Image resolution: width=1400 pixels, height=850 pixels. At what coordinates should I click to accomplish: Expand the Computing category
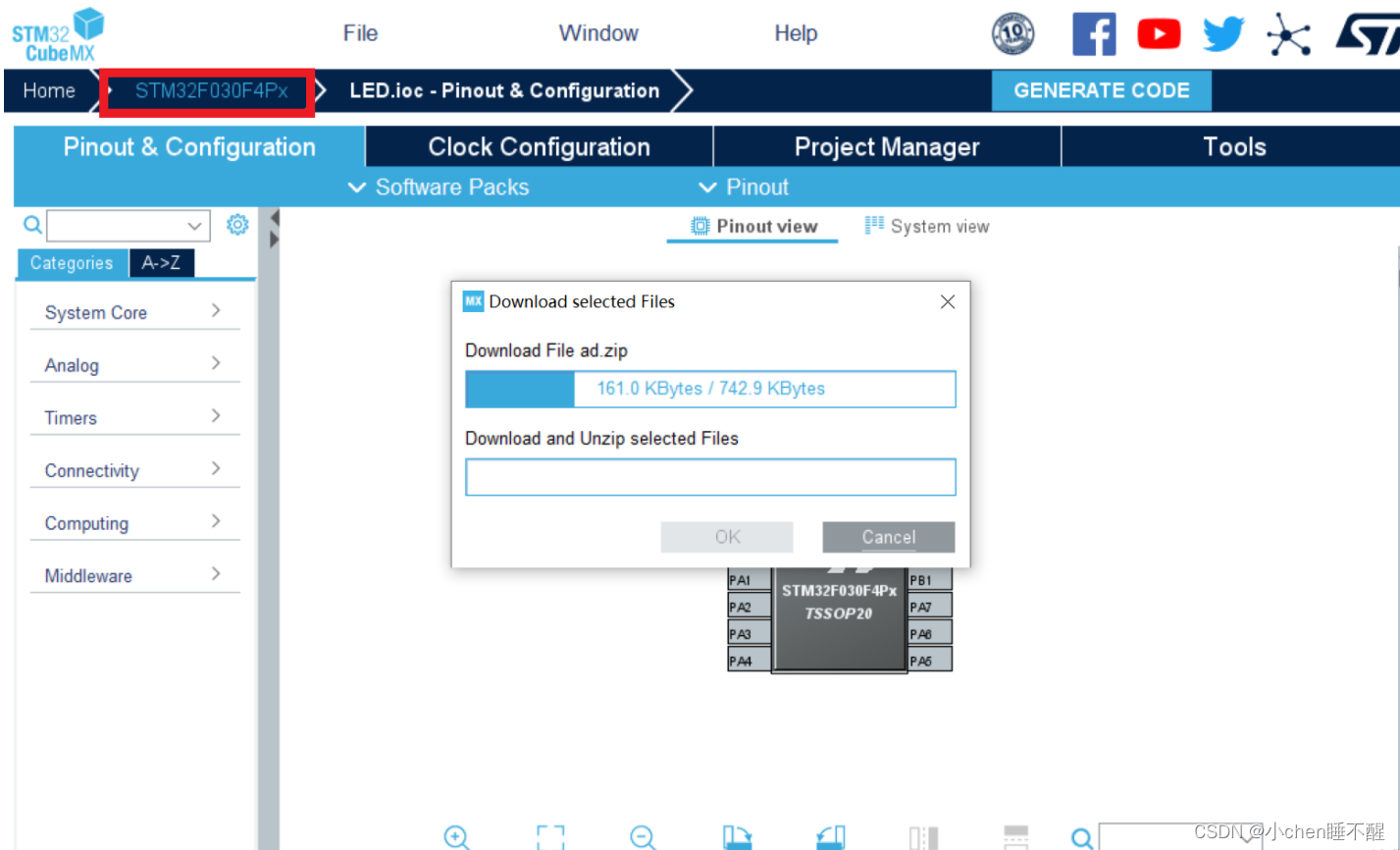(x=134, y=523)
